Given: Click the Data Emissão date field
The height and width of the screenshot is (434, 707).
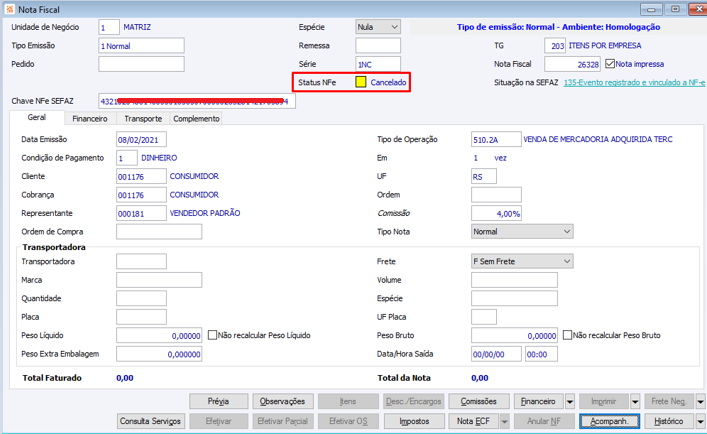Looking at the screenshot, I should (x=141, y=139).
